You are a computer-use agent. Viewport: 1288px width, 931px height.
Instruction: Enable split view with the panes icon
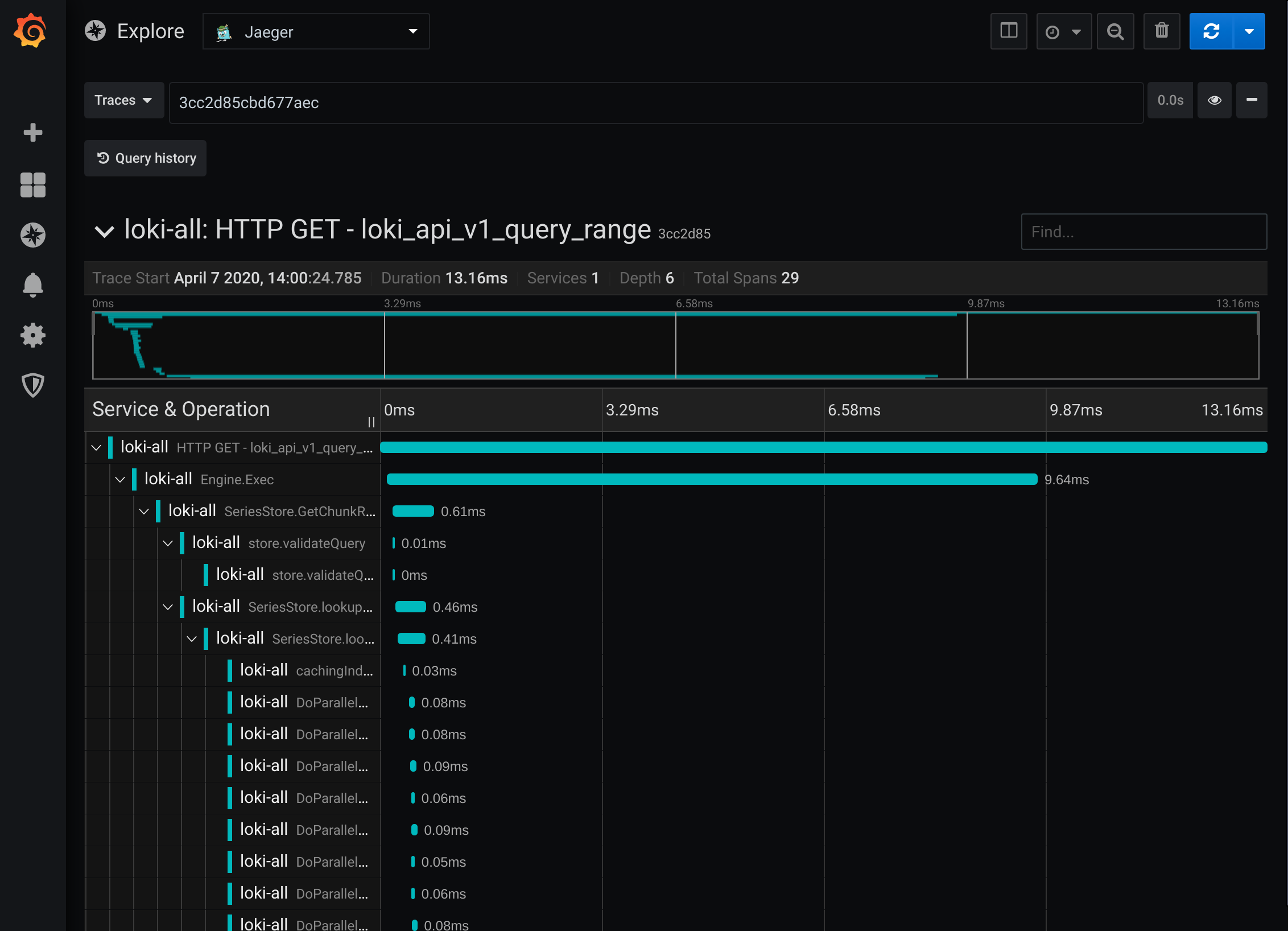click(x=1009, y=31)
